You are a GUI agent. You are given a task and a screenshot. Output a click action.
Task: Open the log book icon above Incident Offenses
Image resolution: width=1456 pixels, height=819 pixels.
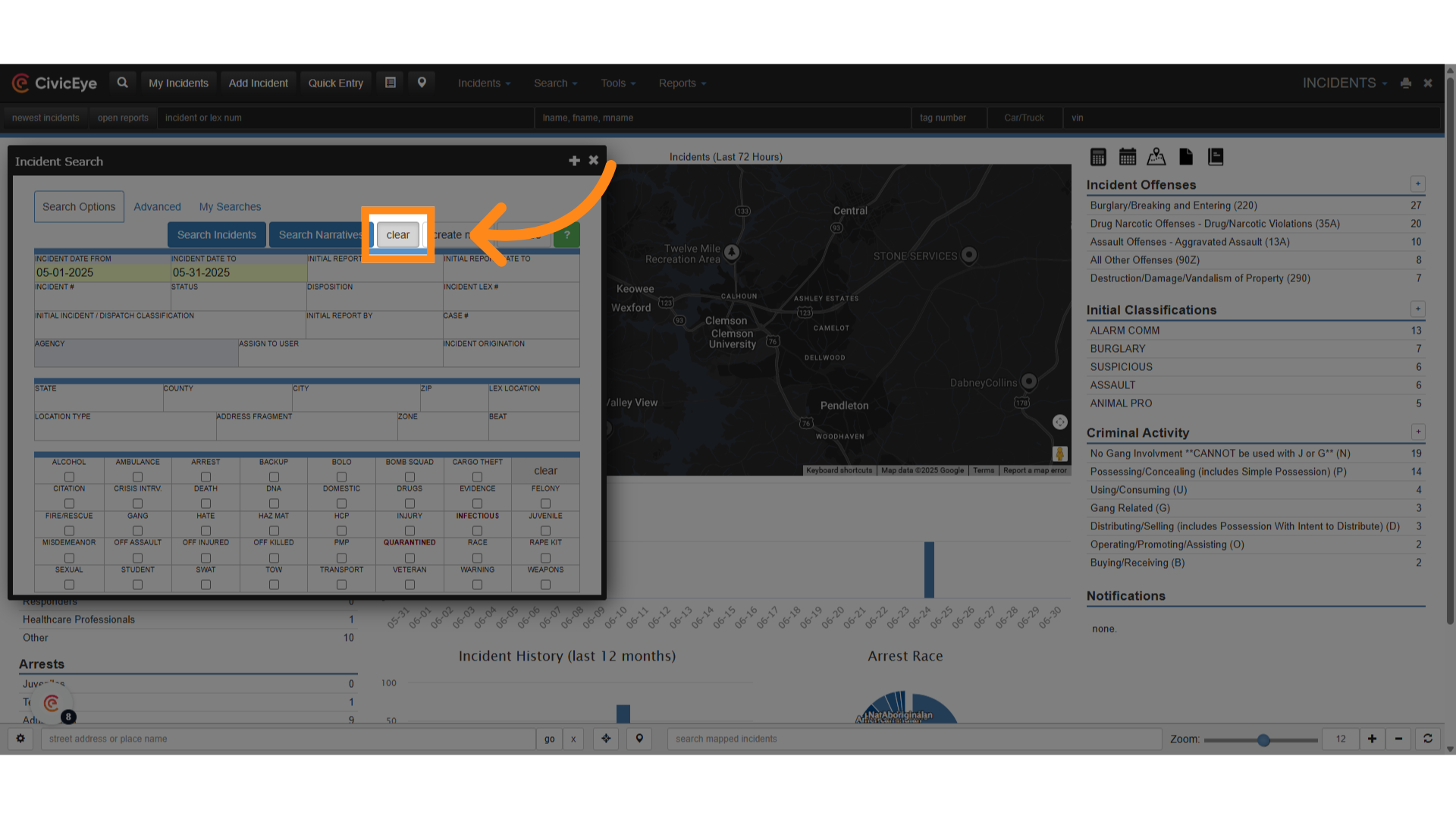pos(1216,157)
